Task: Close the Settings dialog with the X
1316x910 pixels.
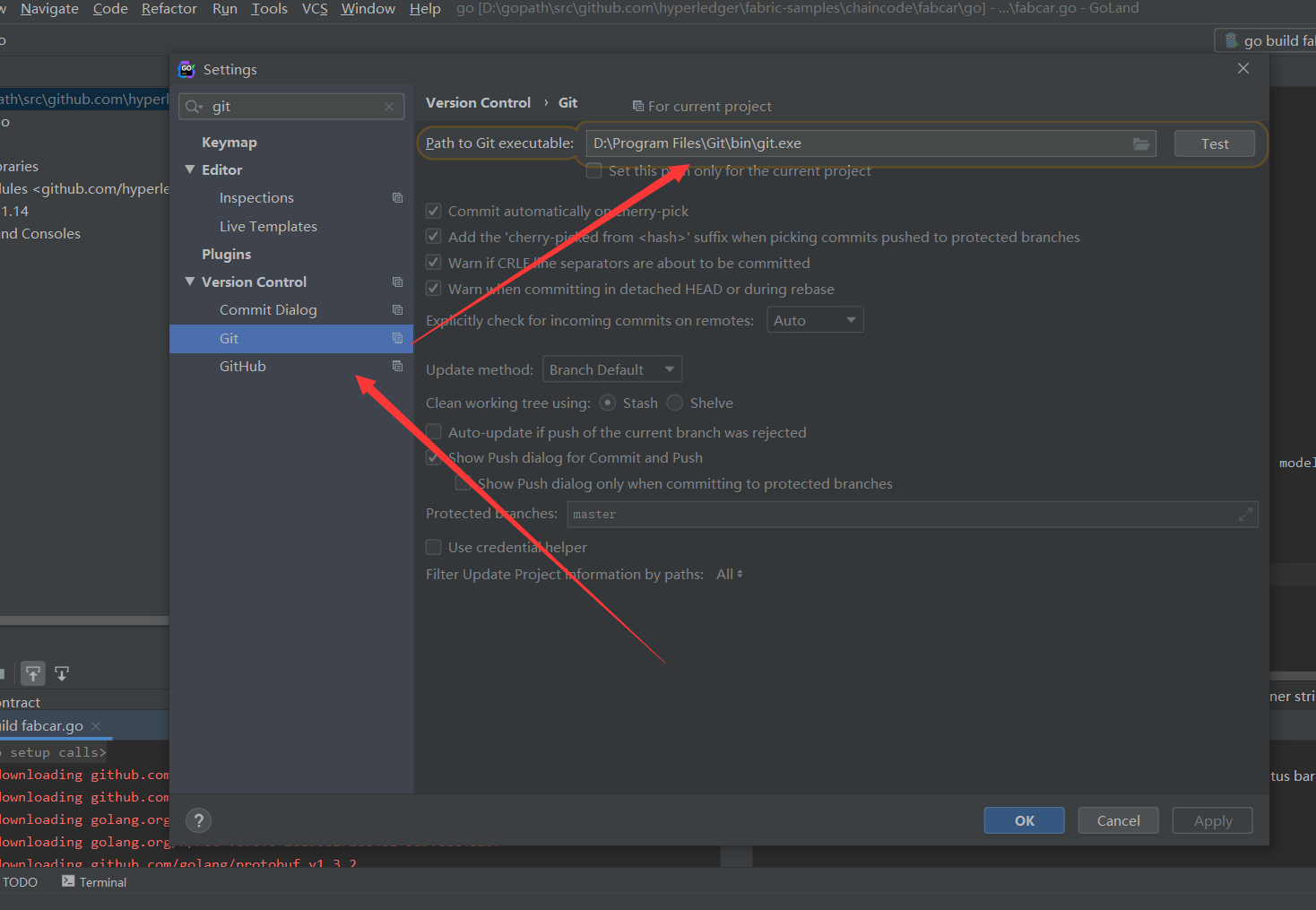Action: click(1243, 68)
